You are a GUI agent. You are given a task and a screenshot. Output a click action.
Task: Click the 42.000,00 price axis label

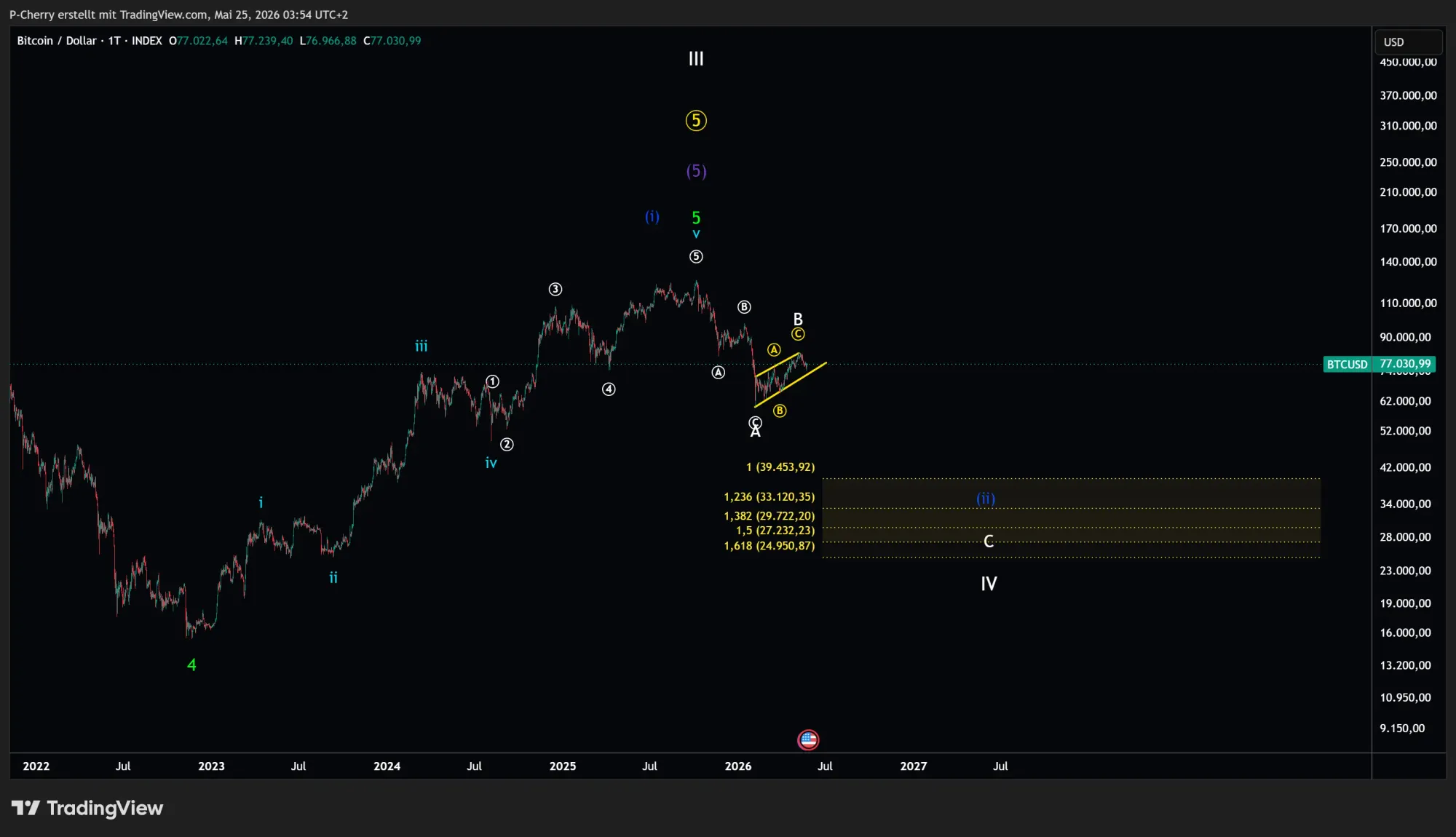(x=1405, y=467)
